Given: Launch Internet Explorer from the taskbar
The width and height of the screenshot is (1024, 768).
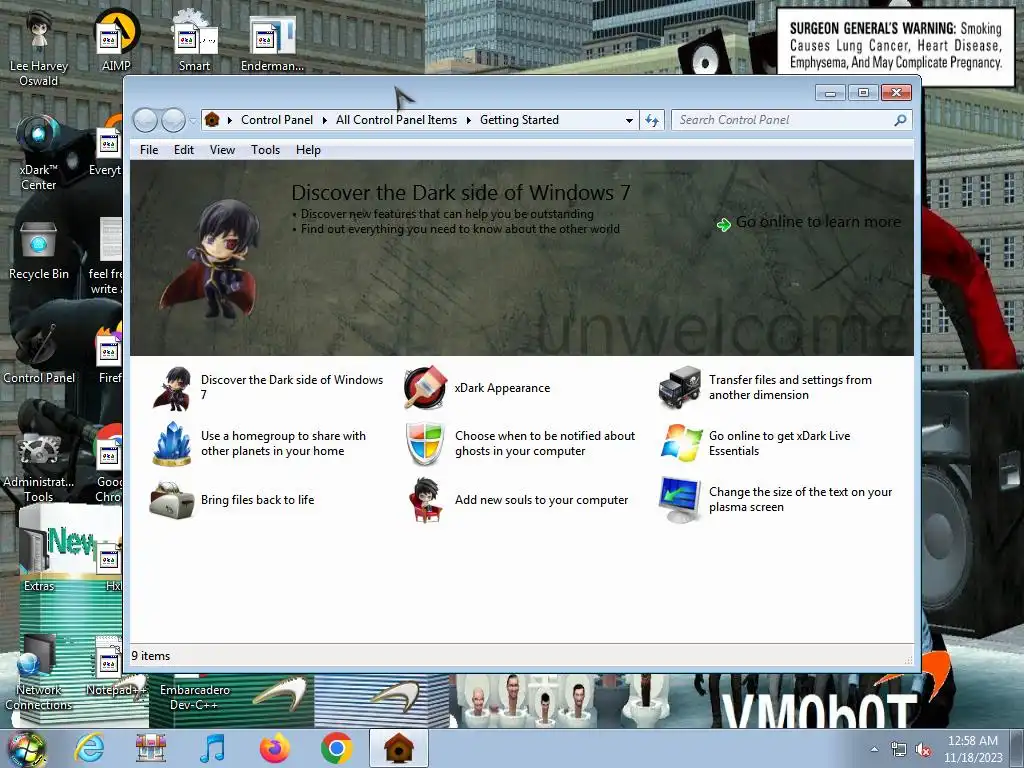Looking at the screenshot, I should coord(89,748).
